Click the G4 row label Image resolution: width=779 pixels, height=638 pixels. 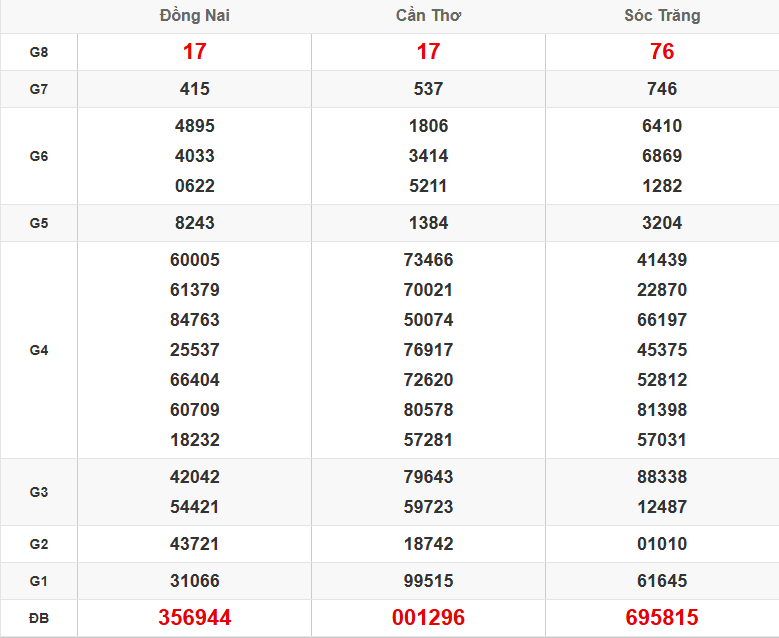(x=39, y=350)
